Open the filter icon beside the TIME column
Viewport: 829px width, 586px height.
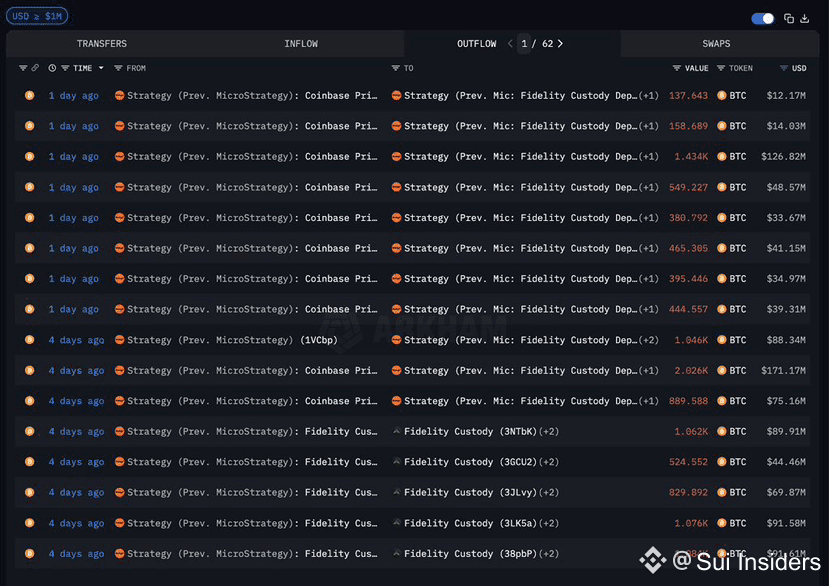click(x=65, y=68)
